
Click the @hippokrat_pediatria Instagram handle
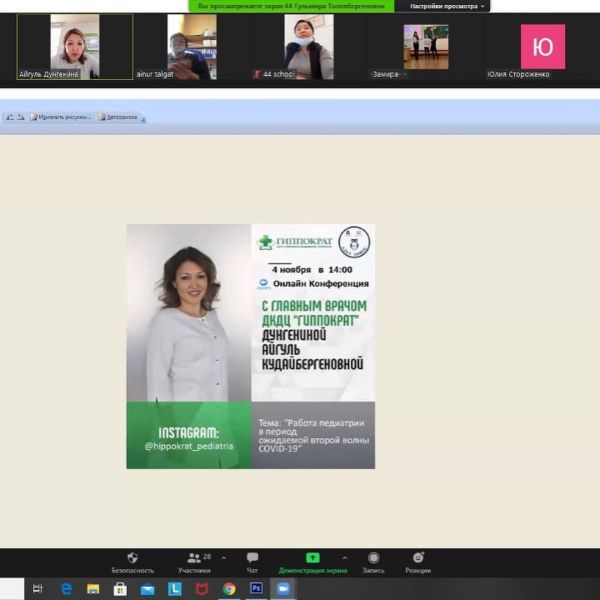pyautogui.click(x=189, y=446)
